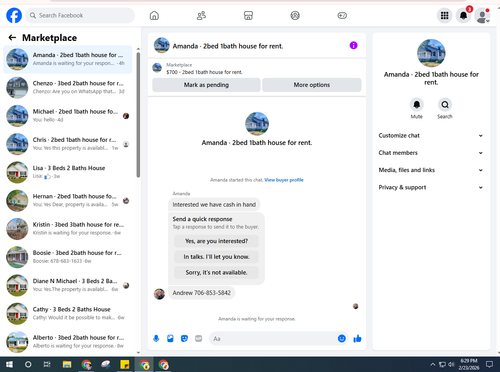Image resolution: width=500 pixels, height=372 pixels.
Task: Open the emoji picker smiley
Action: tap(342, 338)
